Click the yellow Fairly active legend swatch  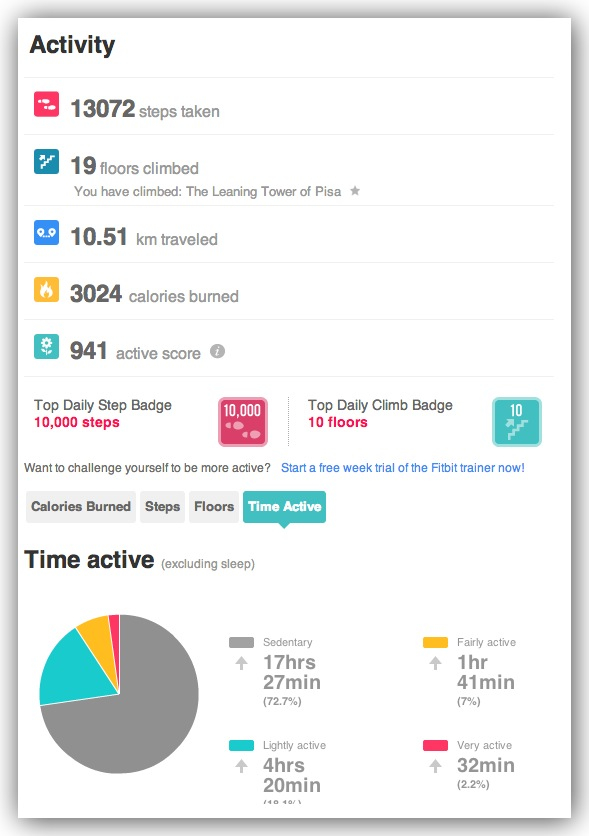click(x=435, y=642)
